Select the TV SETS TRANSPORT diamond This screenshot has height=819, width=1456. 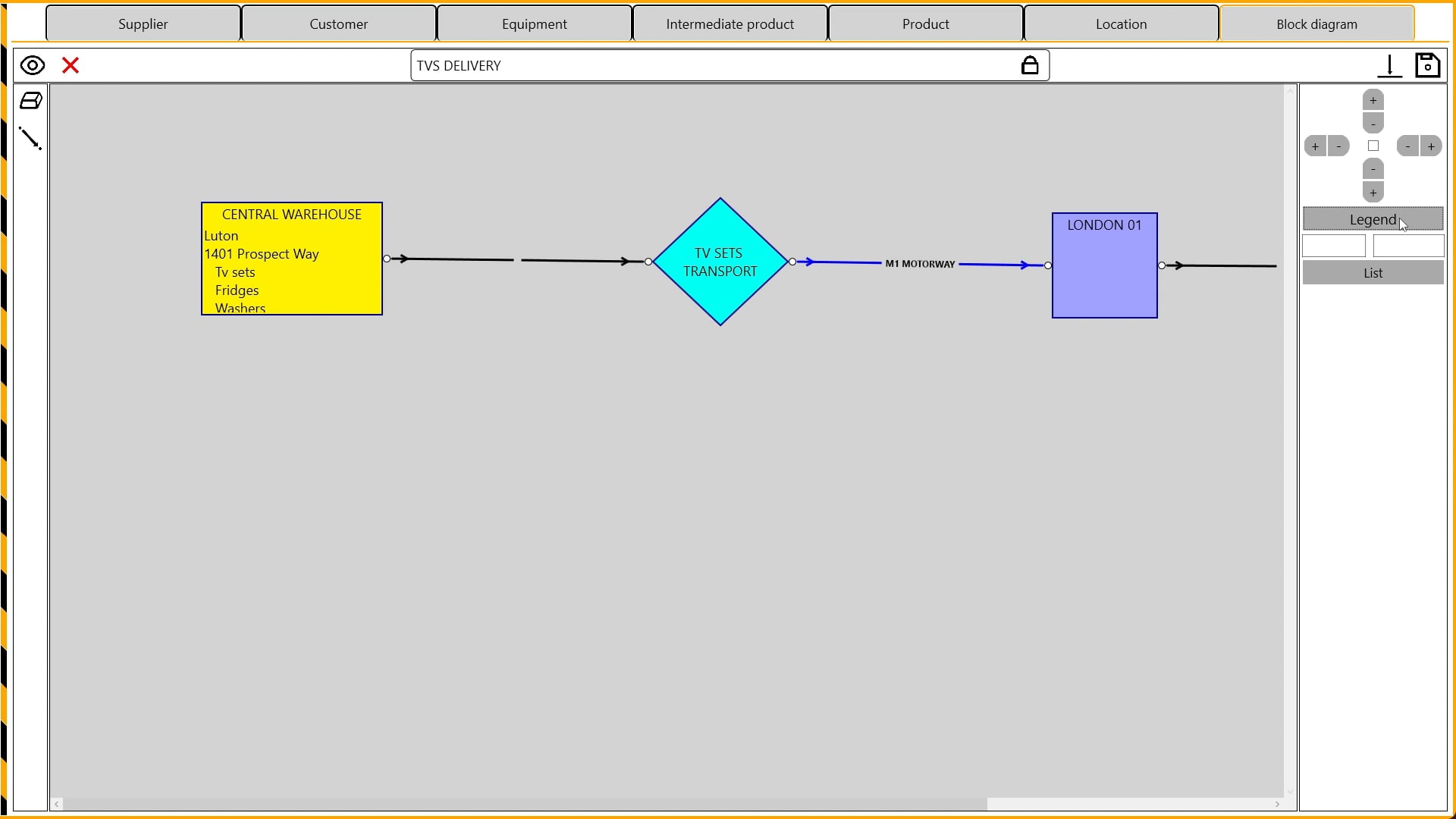point(720,262)
